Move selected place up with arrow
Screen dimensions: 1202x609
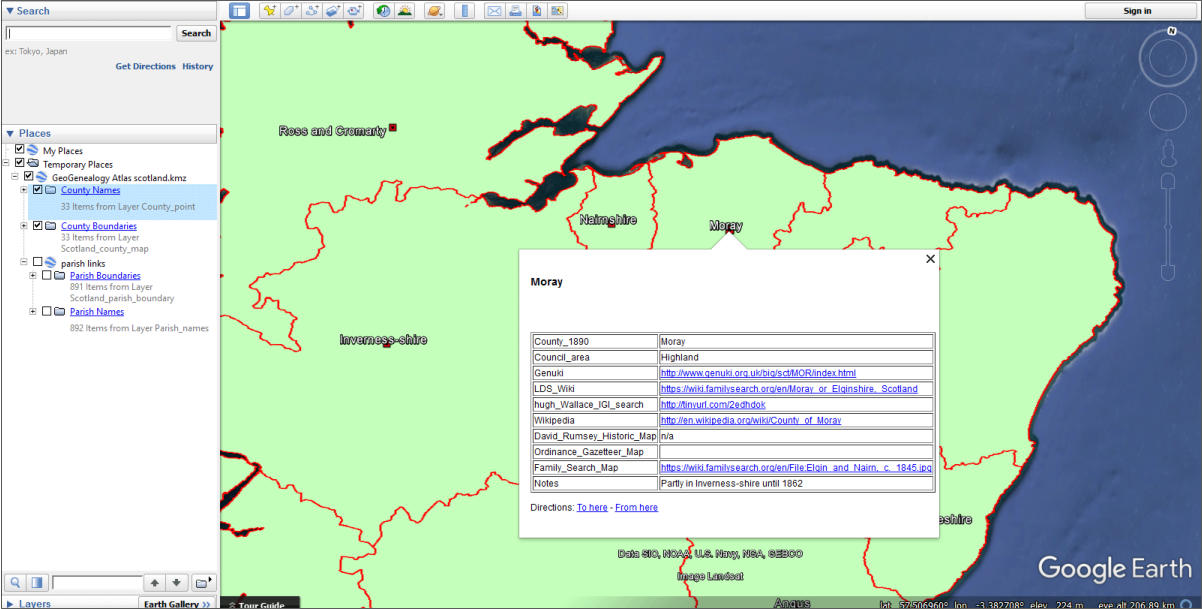pos(155,582)
